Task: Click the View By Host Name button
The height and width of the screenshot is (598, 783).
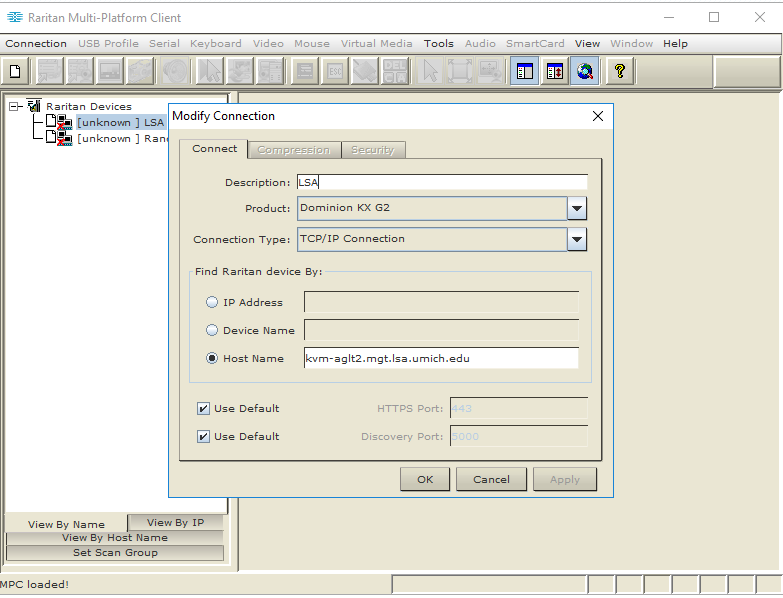Action: tap(115, 538)
